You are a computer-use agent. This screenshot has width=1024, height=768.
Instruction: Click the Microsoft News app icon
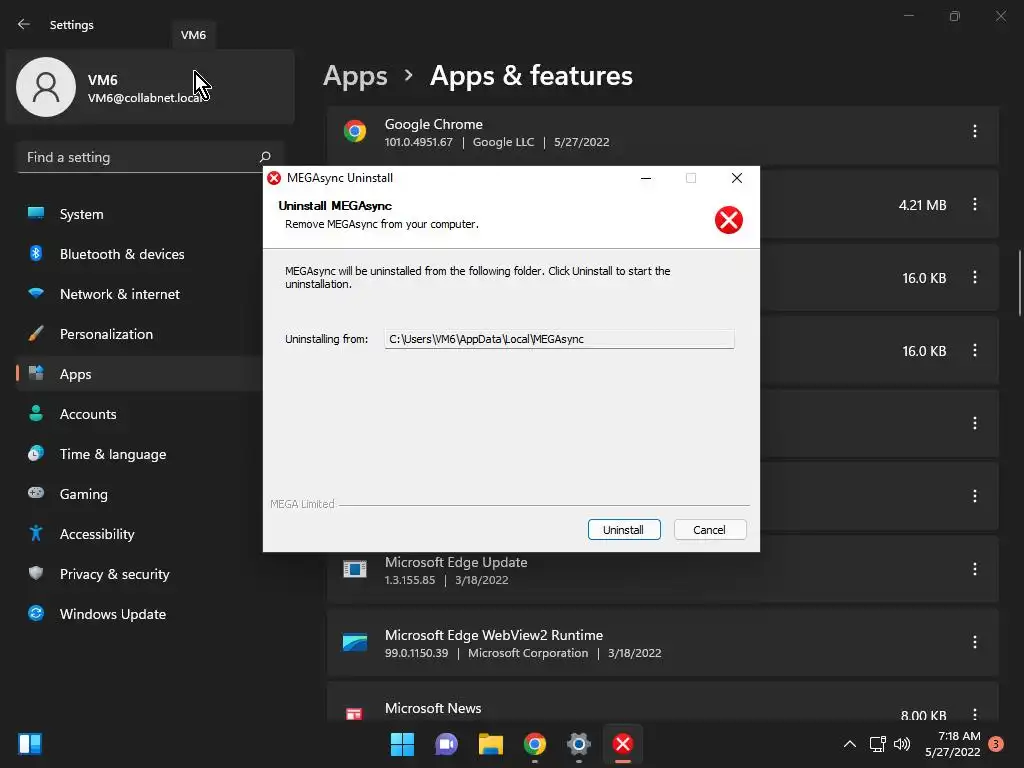(x=354, y=714)
